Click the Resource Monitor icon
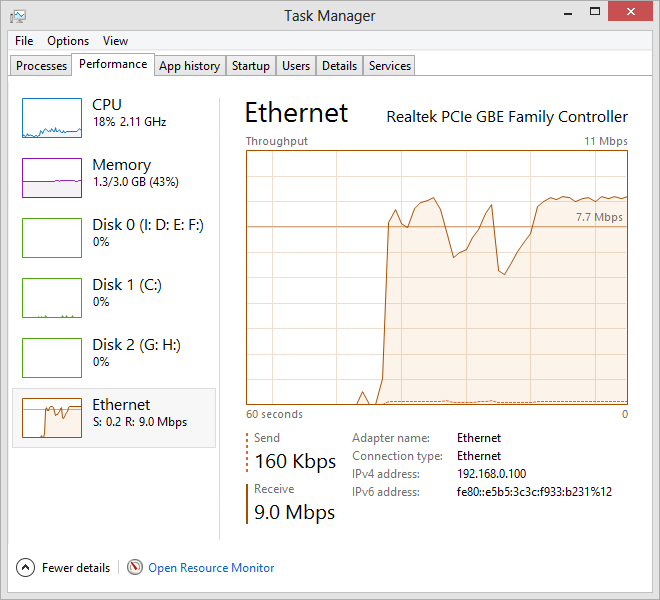The image size is (660, 600). click(x=135, y=567)
